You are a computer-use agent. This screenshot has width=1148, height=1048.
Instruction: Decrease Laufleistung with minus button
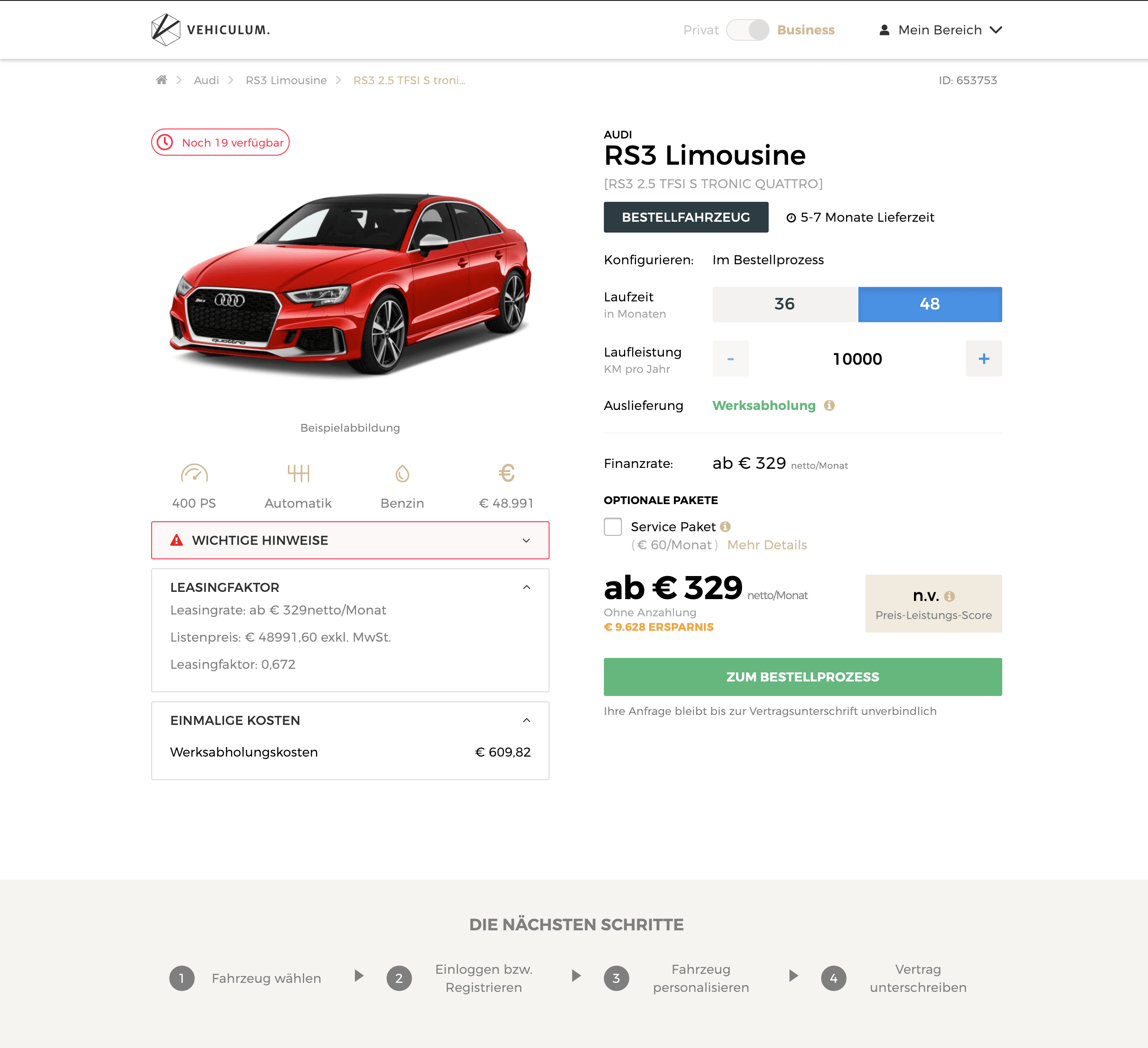731,359
